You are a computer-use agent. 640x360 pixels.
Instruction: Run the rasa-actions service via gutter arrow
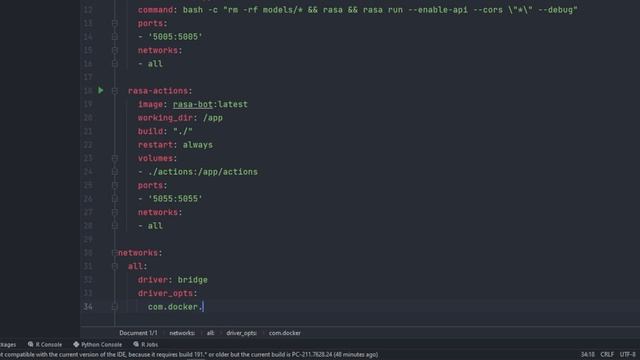[x=100, y=90]
